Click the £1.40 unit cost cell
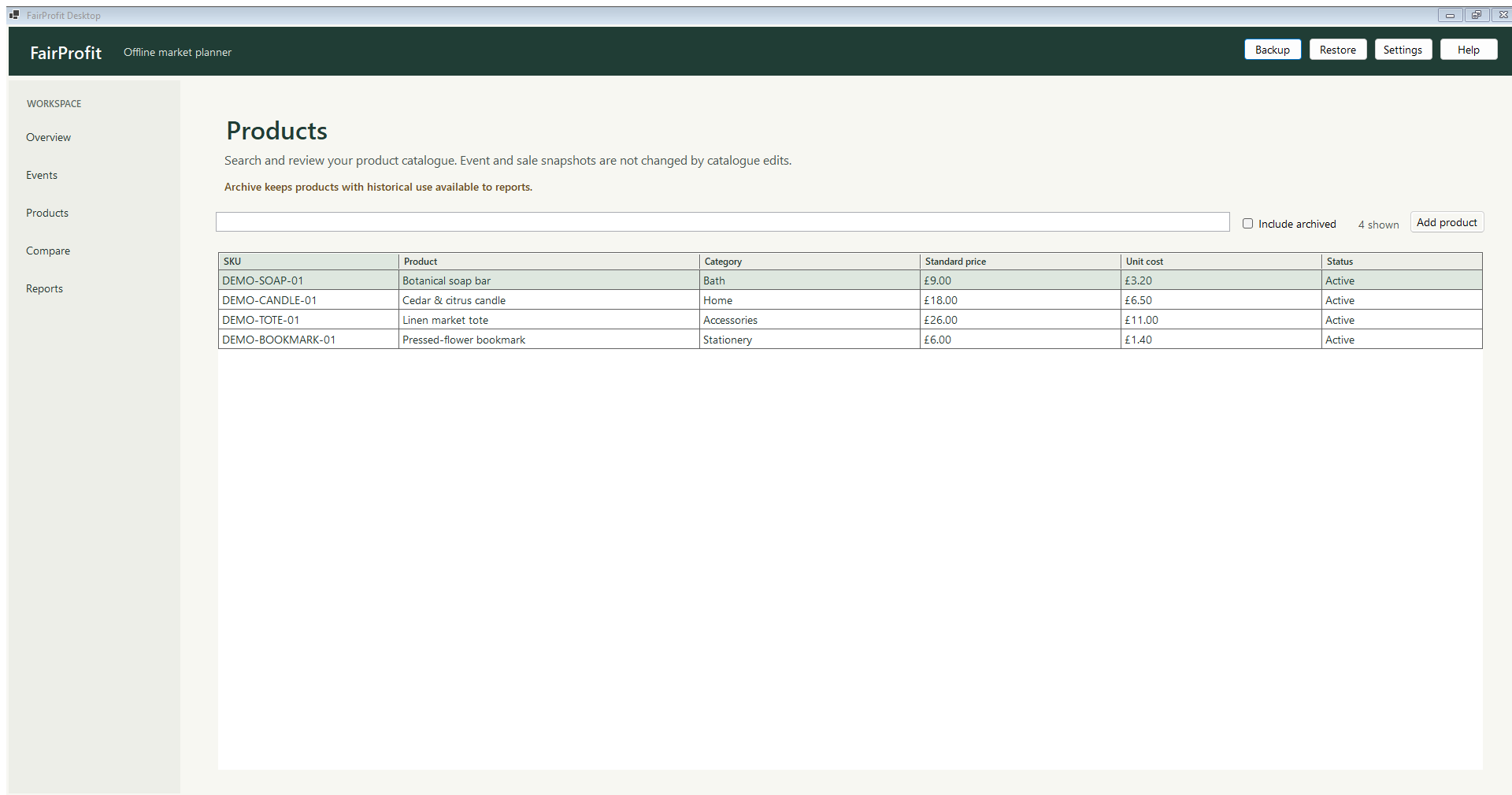 coord(1221,340)
